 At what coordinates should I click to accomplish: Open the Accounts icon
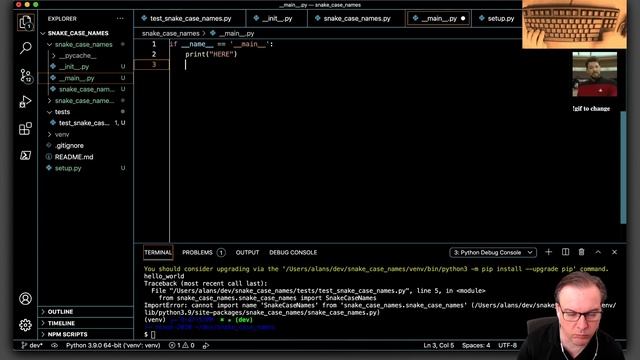[25, 299]
